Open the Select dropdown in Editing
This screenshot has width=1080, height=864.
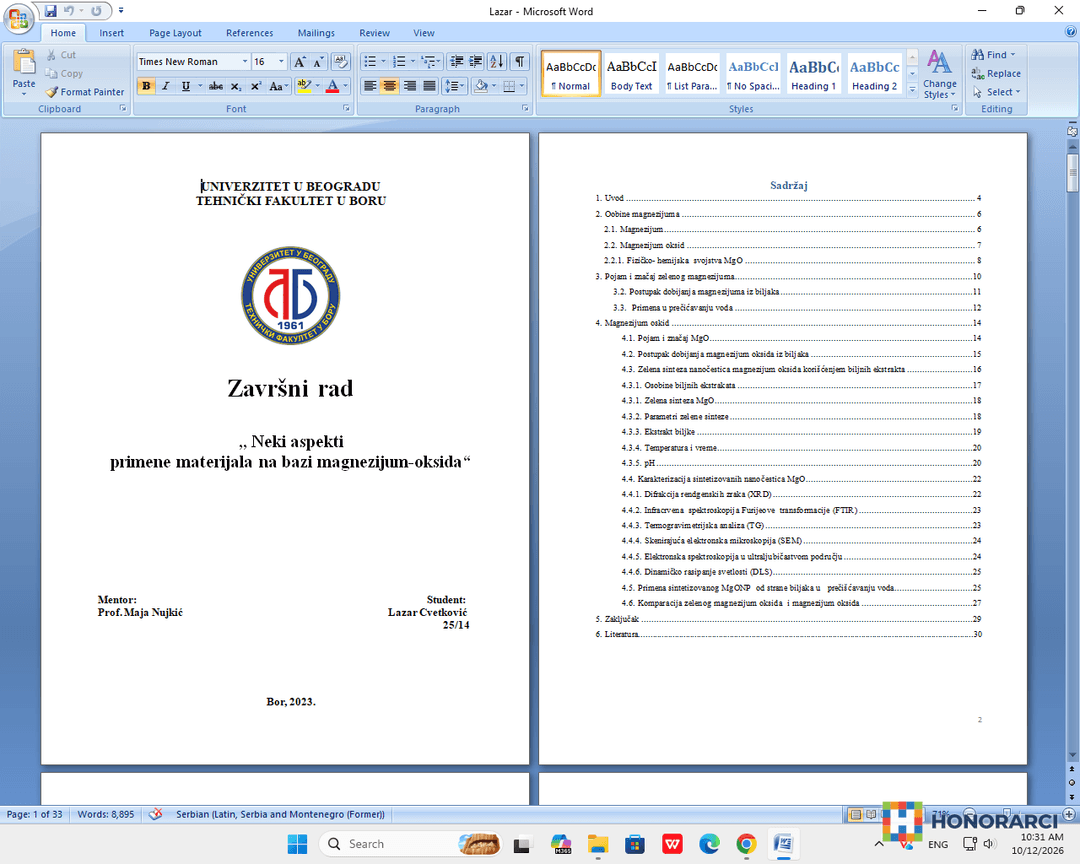997,92
